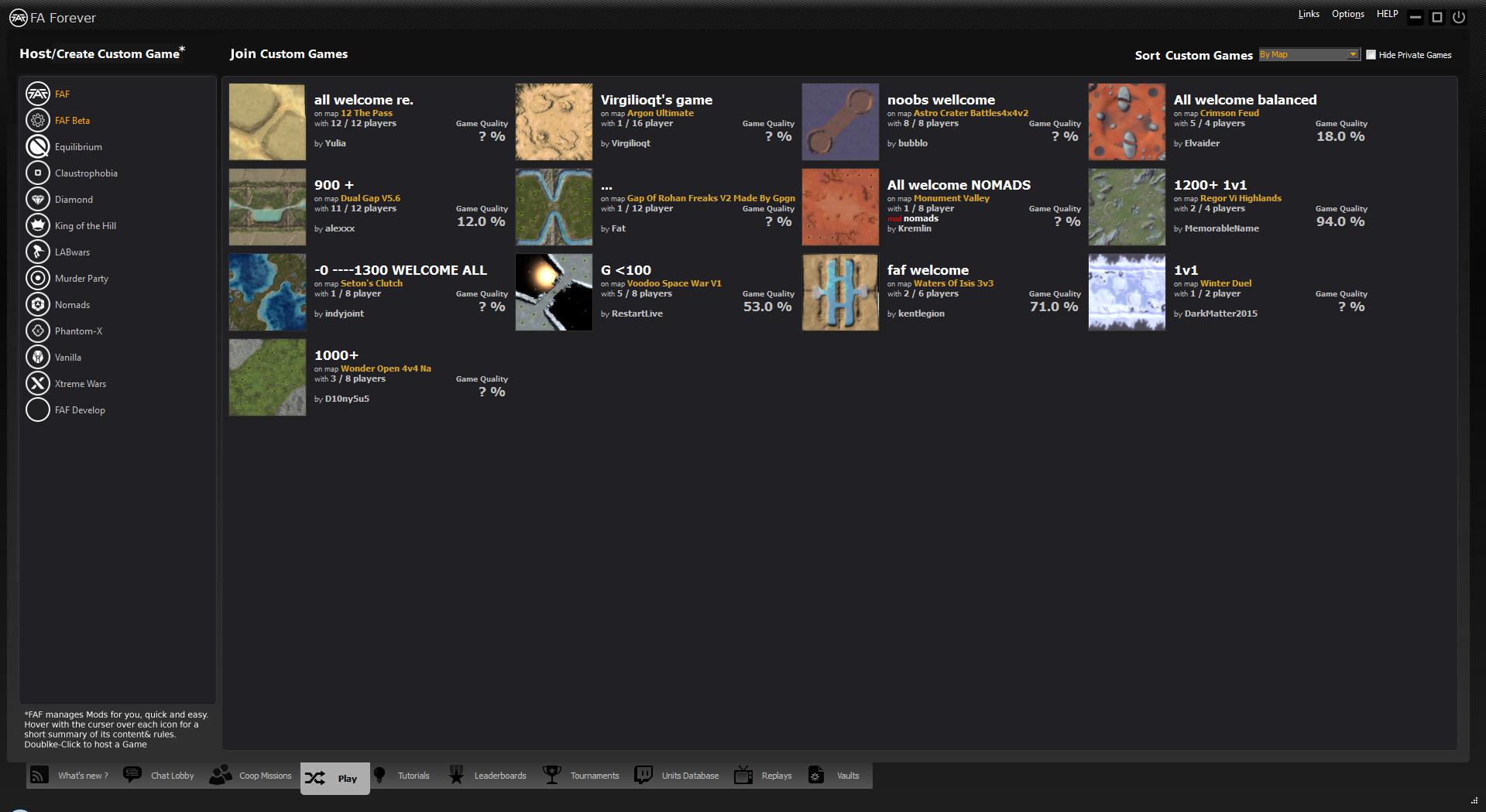
Task: Toggle Hide Private Games checkbox
Action: pyautogui.click(x=1371, y=55)
